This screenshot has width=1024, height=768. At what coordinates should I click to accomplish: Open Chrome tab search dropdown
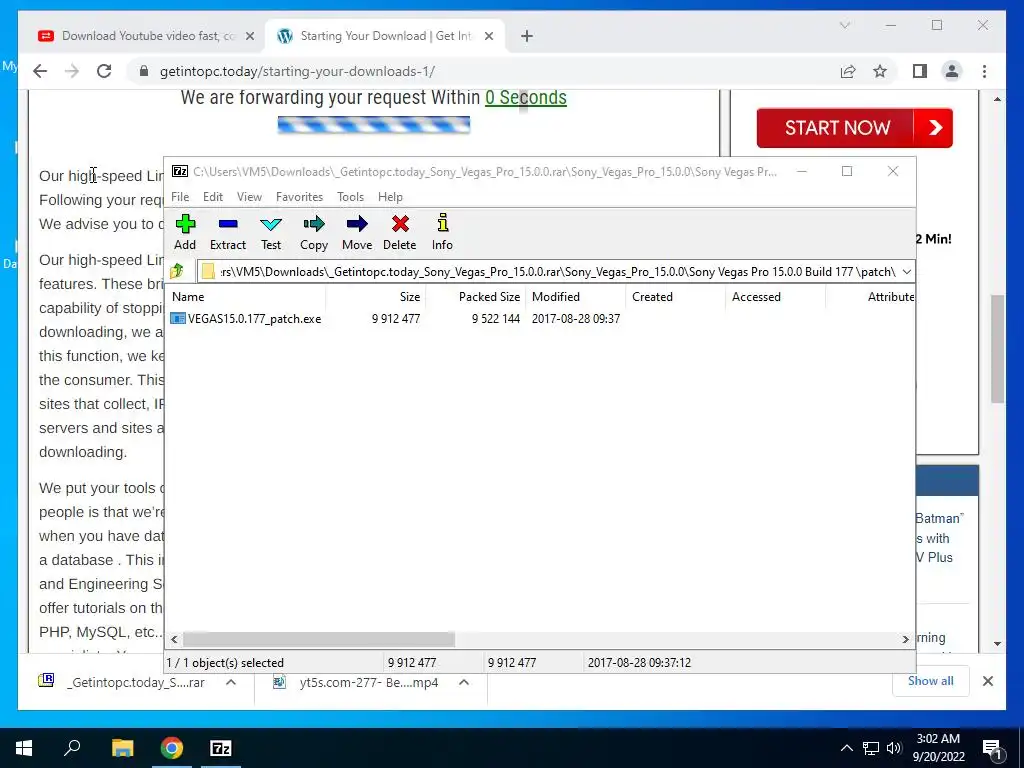point(844,25)
